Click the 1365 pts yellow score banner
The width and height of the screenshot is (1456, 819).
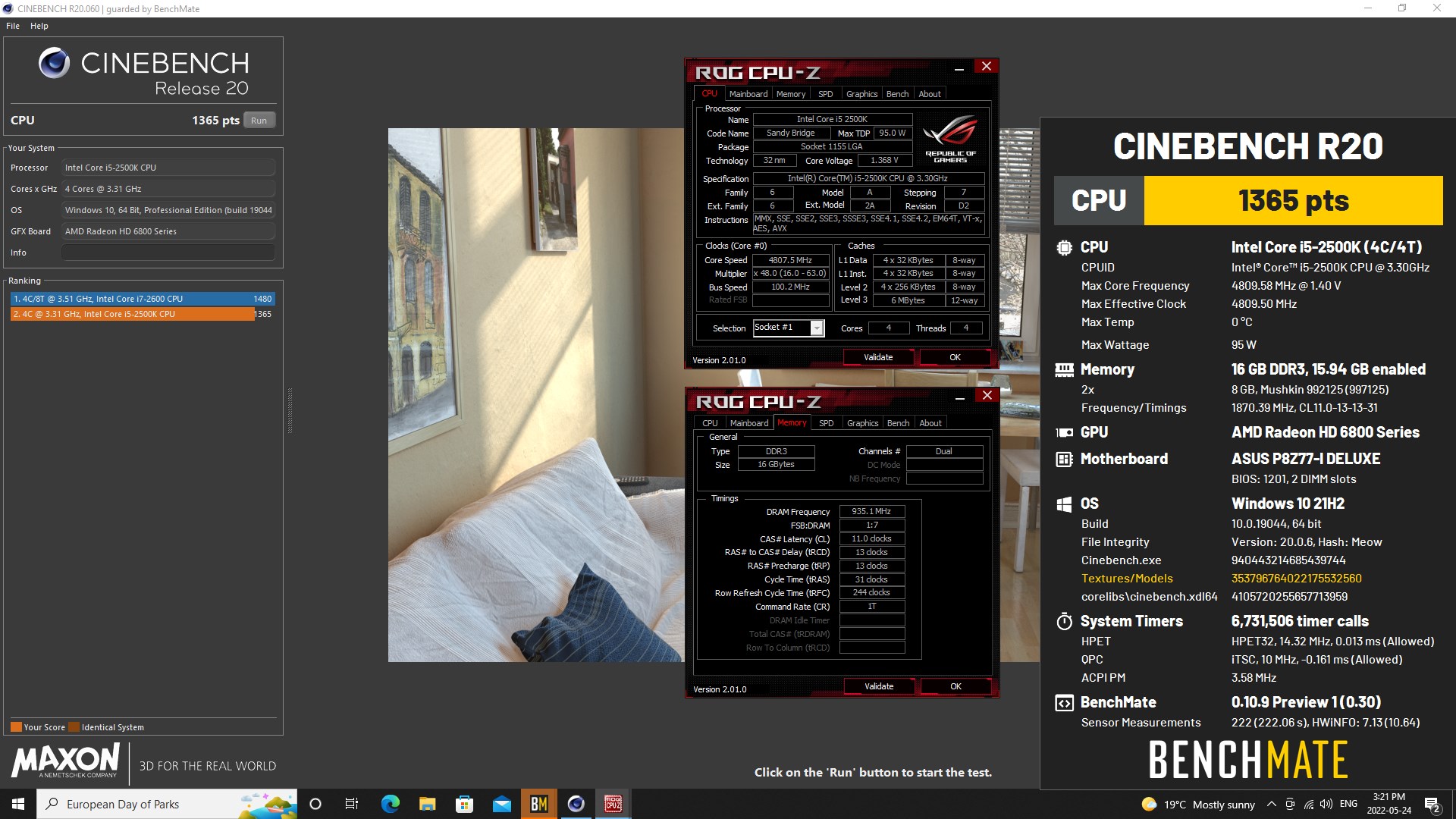point(1293,201)
